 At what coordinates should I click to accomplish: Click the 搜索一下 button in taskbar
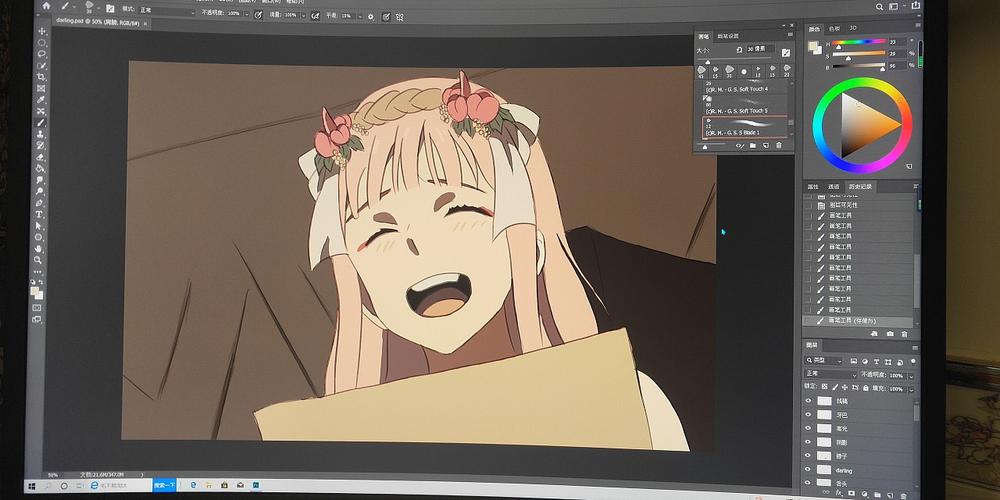tap(164, 485)
